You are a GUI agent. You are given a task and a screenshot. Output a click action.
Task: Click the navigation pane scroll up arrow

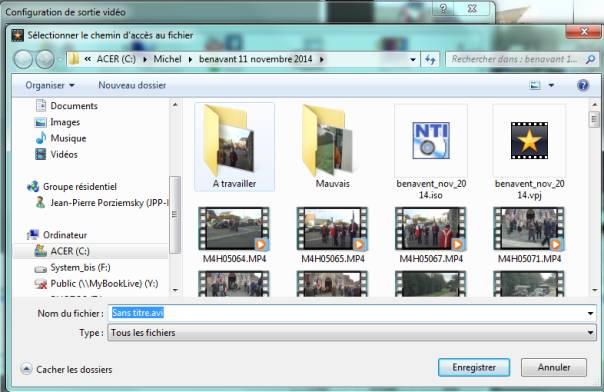[175, 104]
